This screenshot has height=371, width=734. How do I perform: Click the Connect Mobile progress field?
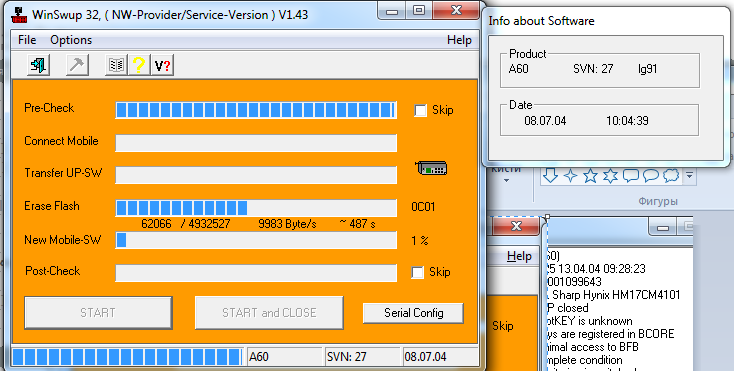point(256,143)
